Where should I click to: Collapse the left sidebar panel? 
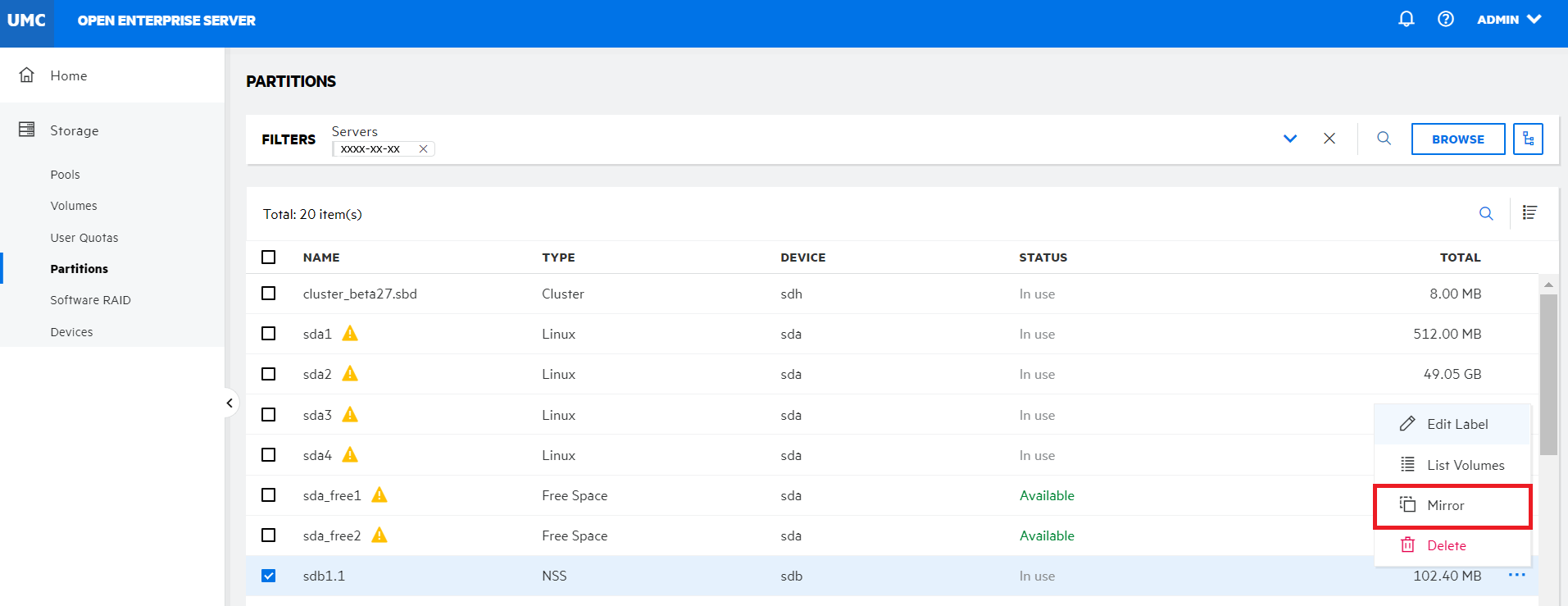(230, 403)
